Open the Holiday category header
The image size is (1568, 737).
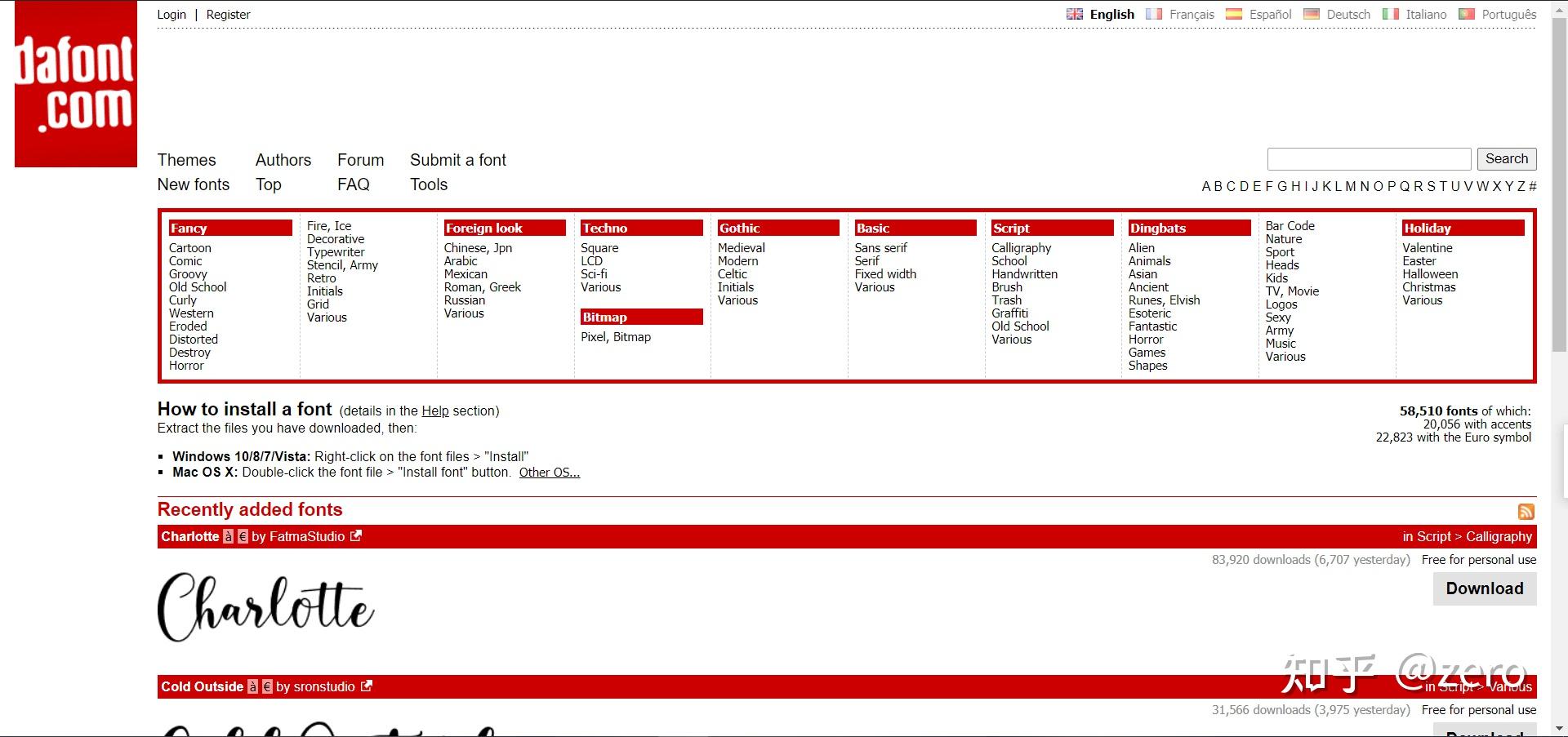pyautogui.click(x=1463, y=228)
